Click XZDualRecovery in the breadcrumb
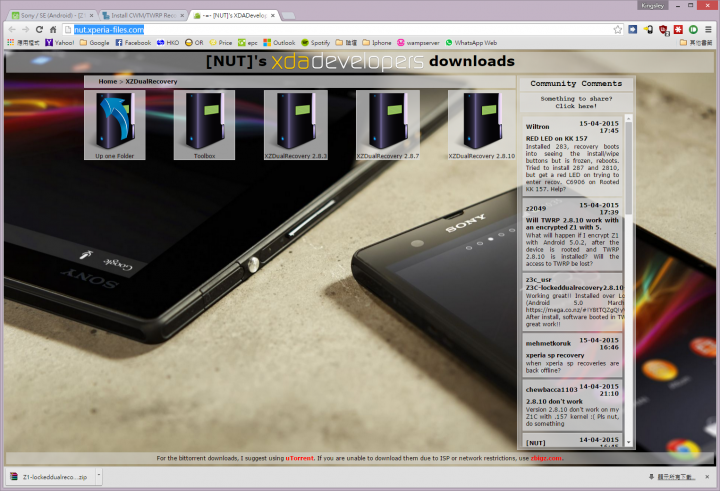 (x=151, y=81)
